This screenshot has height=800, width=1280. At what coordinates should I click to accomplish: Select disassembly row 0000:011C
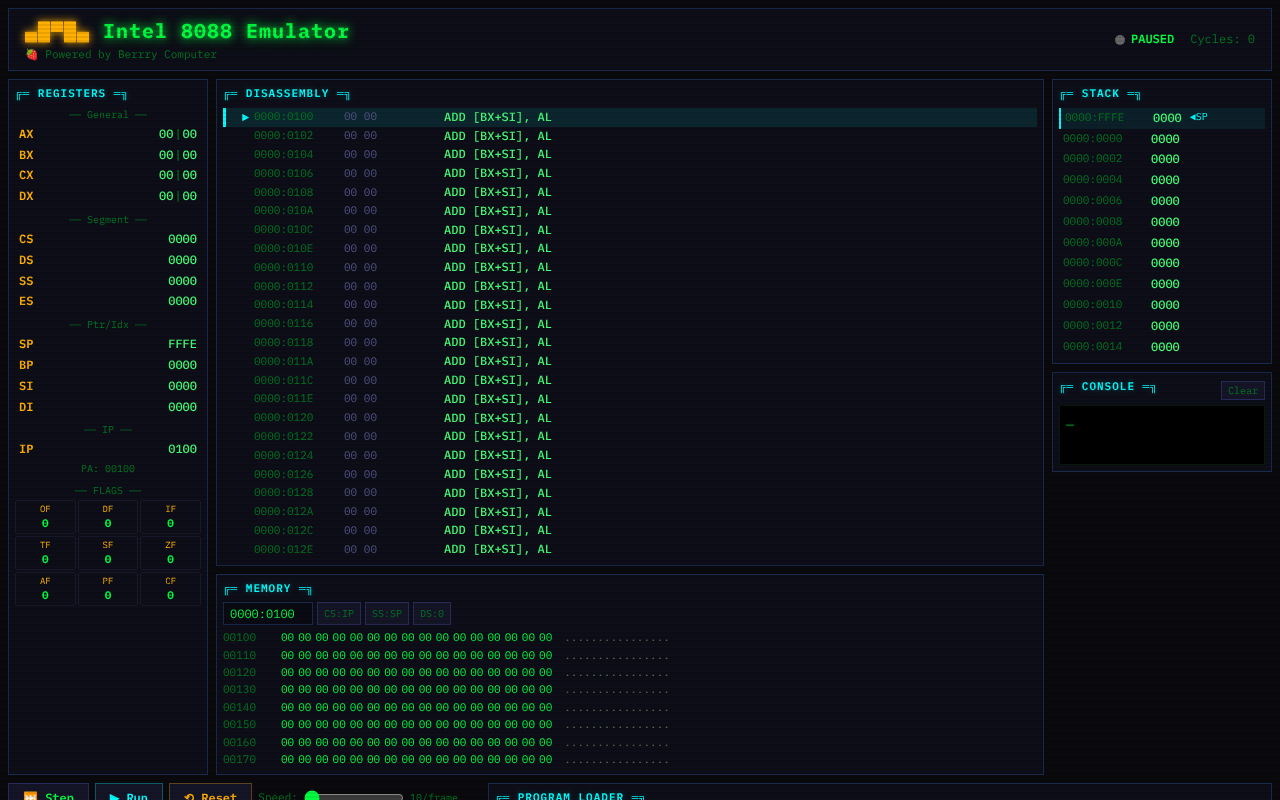(631, 380)
